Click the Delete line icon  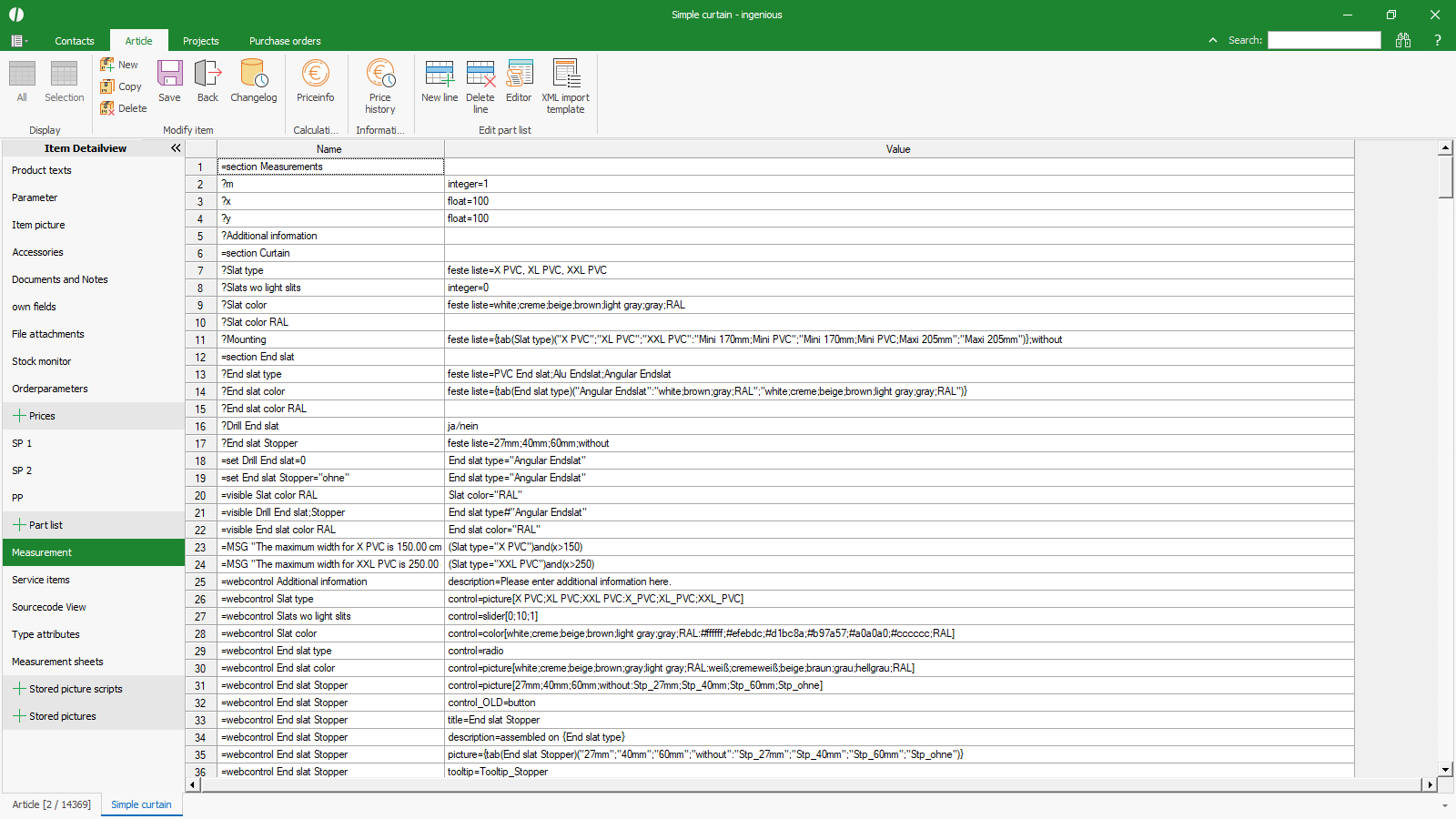click(480, 86)
